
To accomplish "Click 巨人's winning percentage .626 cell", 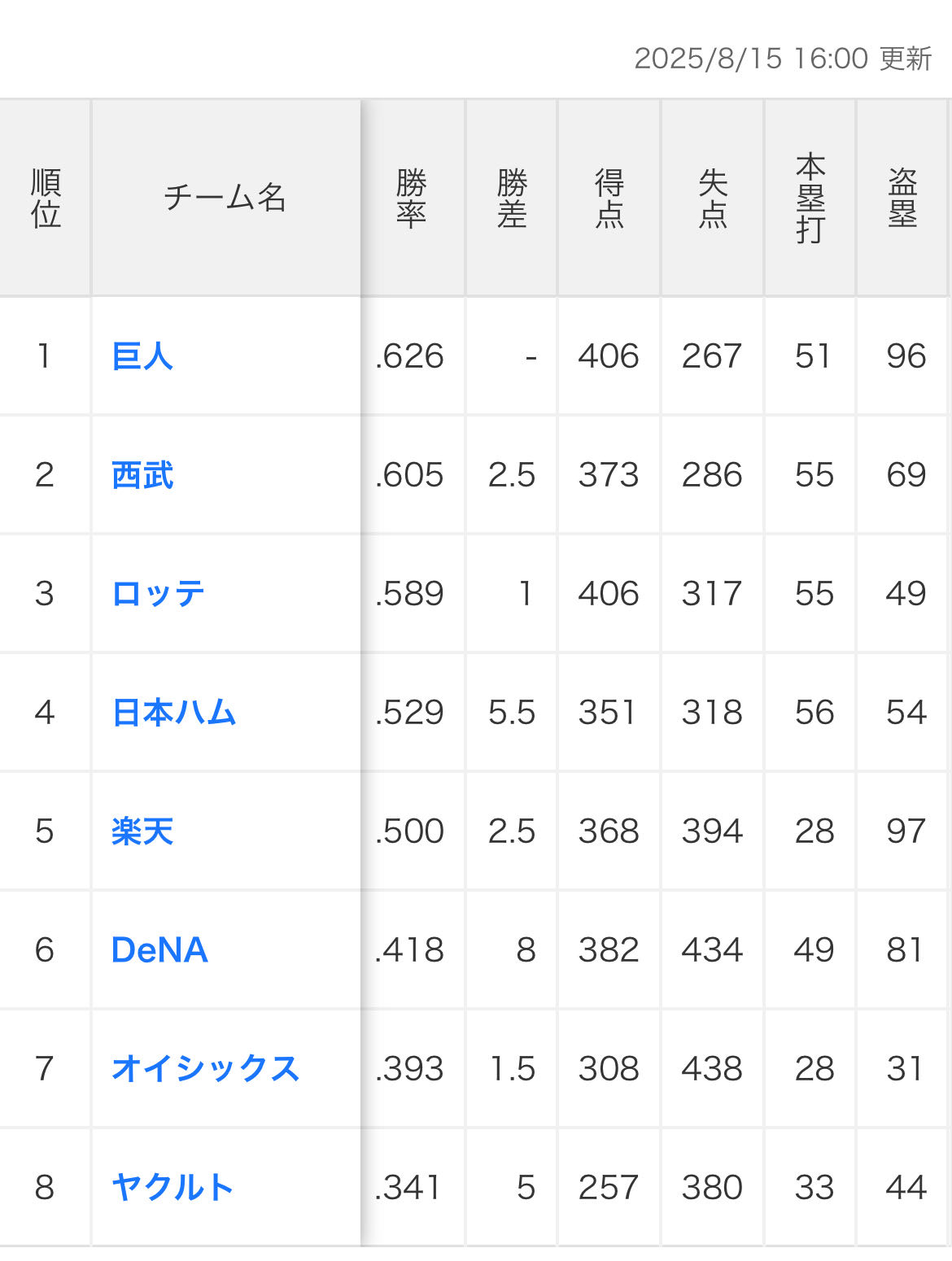I will coord(410,356).
